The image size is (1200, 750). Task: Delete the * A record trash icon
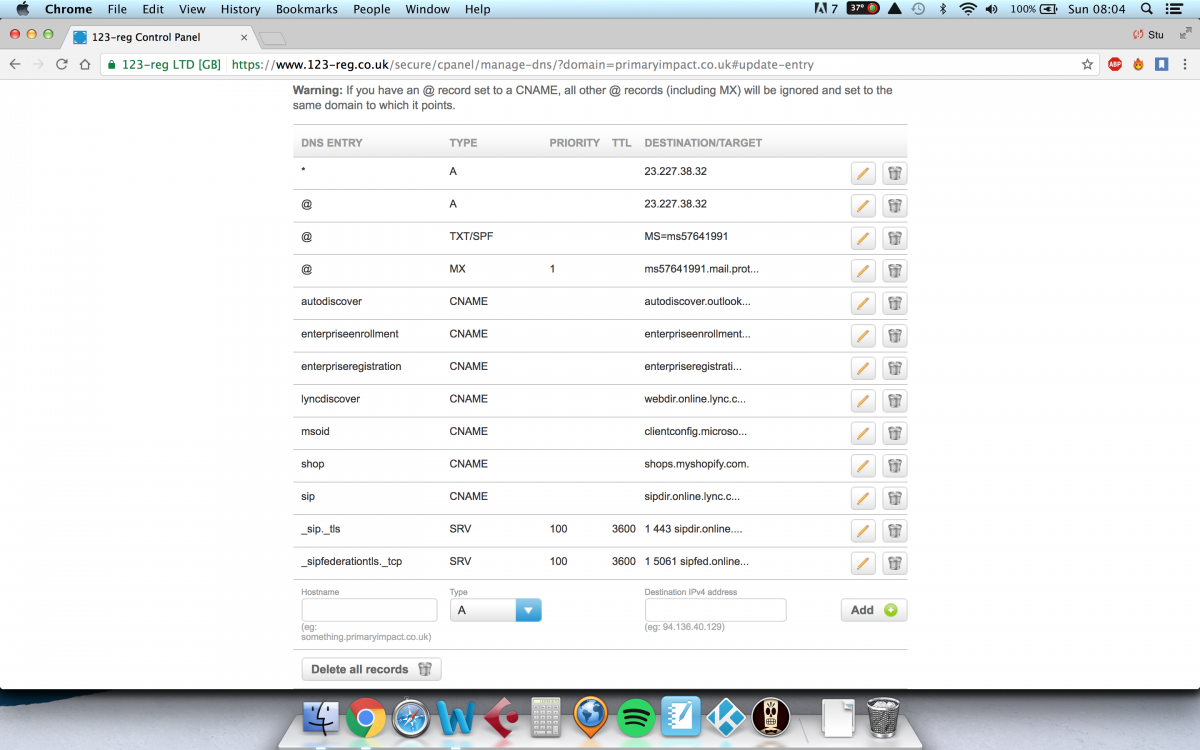pos(895,173)
